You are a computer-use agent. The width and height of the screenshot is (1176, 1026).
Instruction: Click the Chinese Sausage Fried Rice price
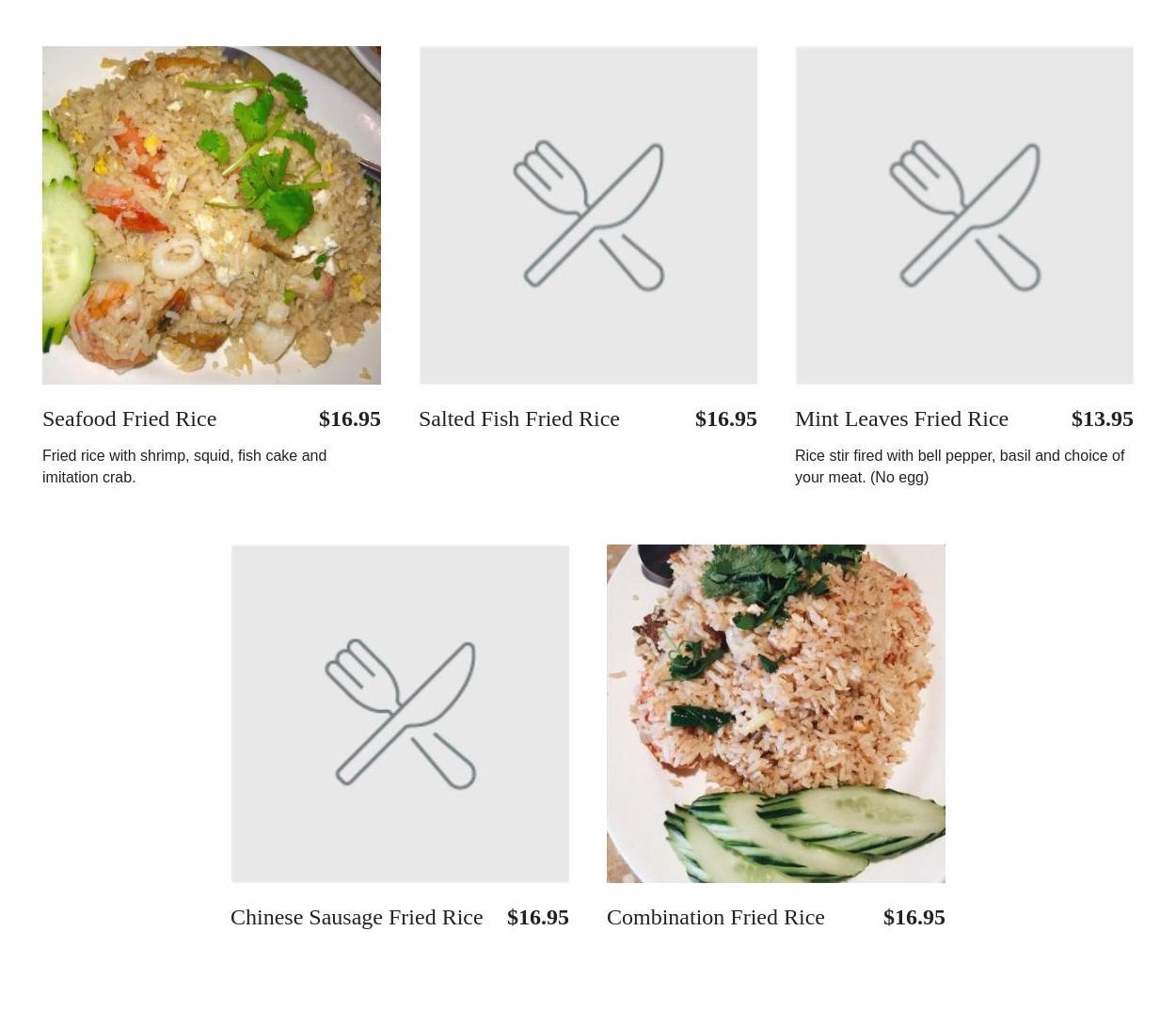[x=538, y=917]
